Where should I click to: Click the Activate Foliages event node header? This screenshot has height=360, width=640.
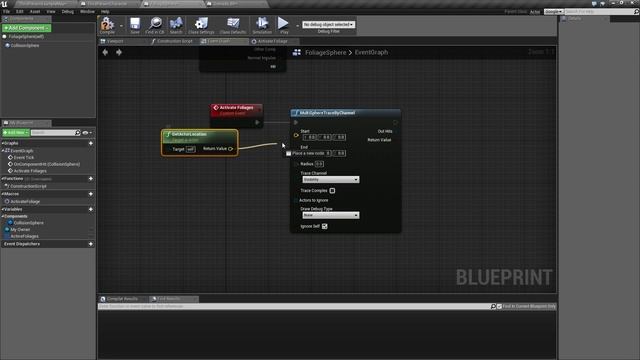pos(236,110)
